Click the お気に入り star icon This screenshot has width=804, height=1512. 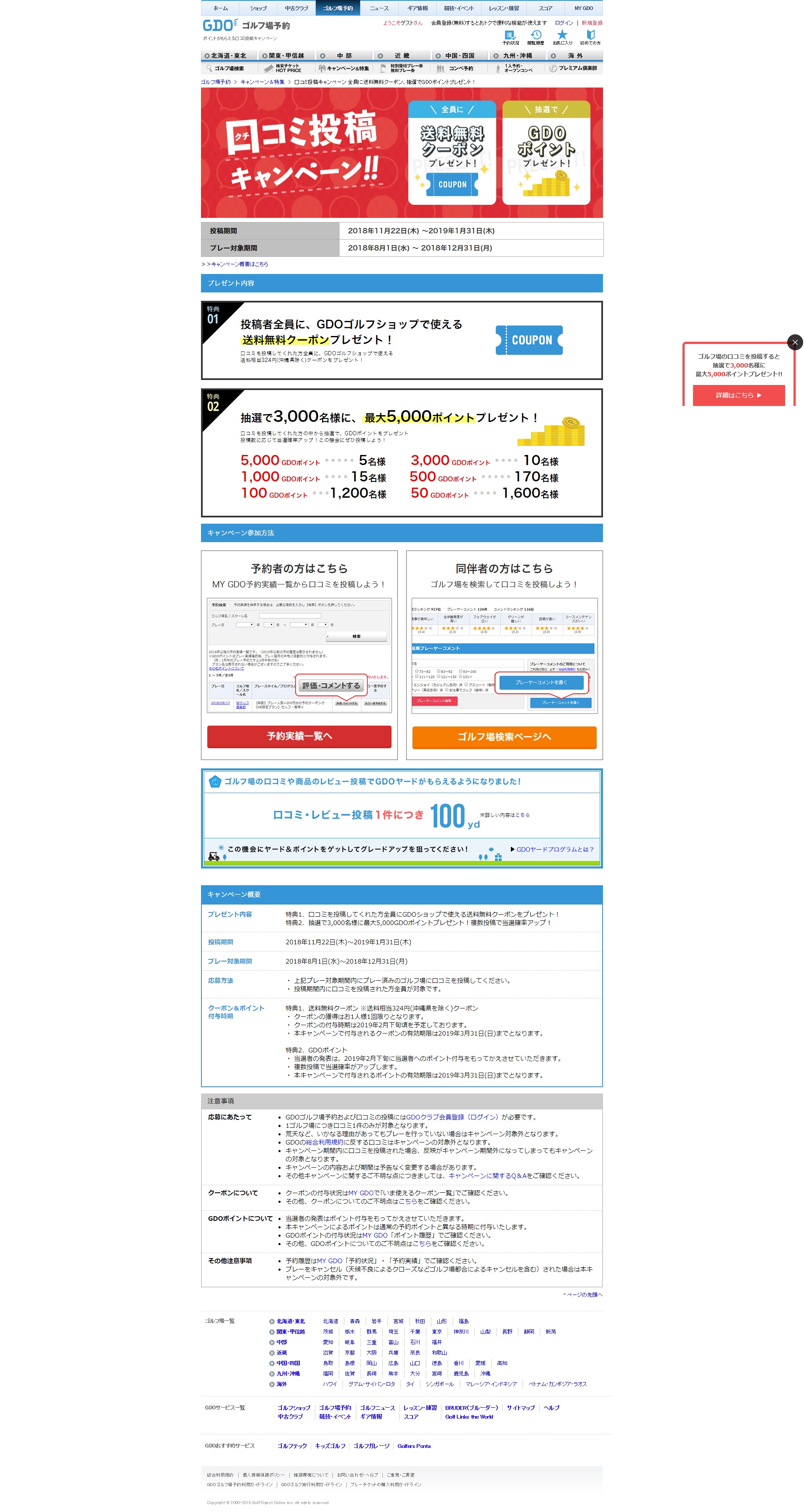pos(562,35)
